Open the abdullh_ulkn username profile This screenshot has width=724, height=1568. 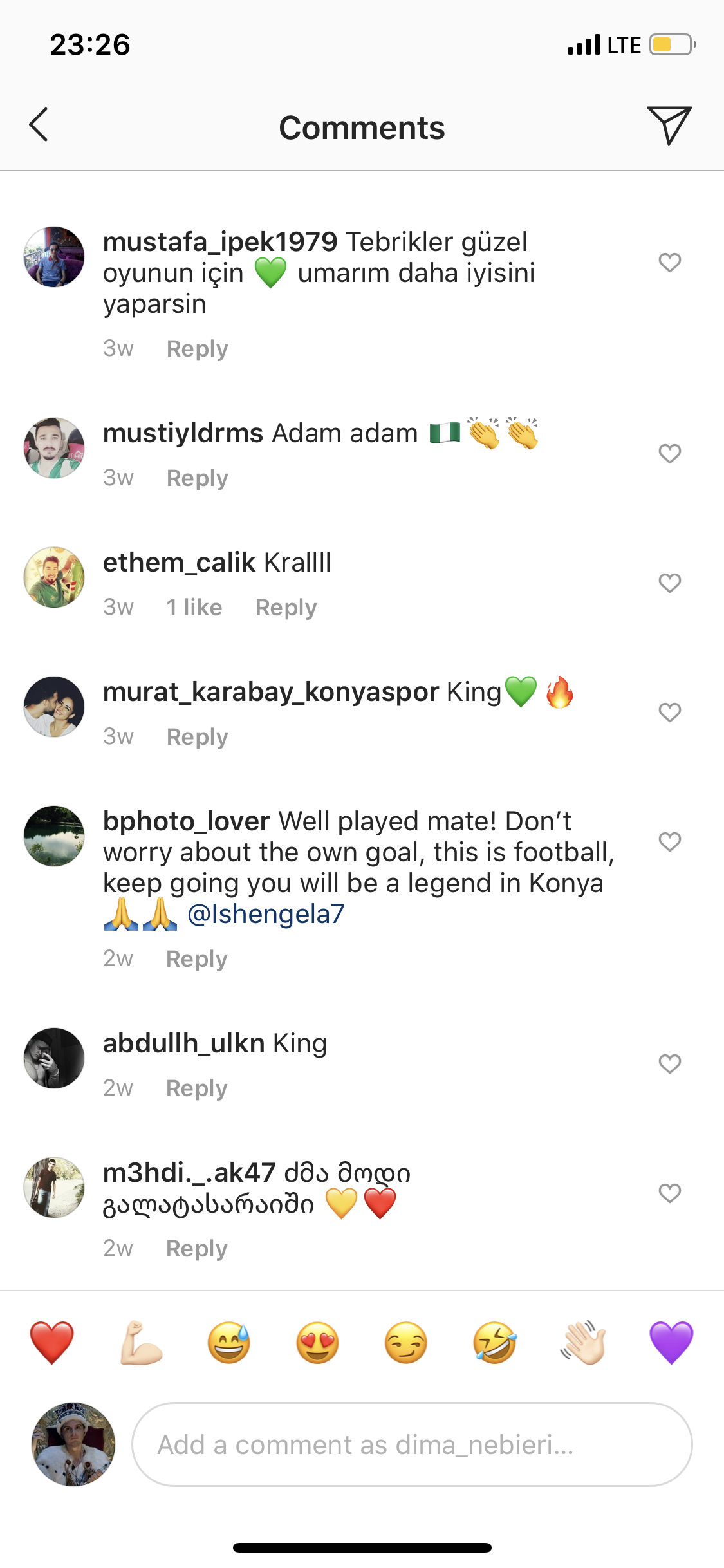[184, 1043]
